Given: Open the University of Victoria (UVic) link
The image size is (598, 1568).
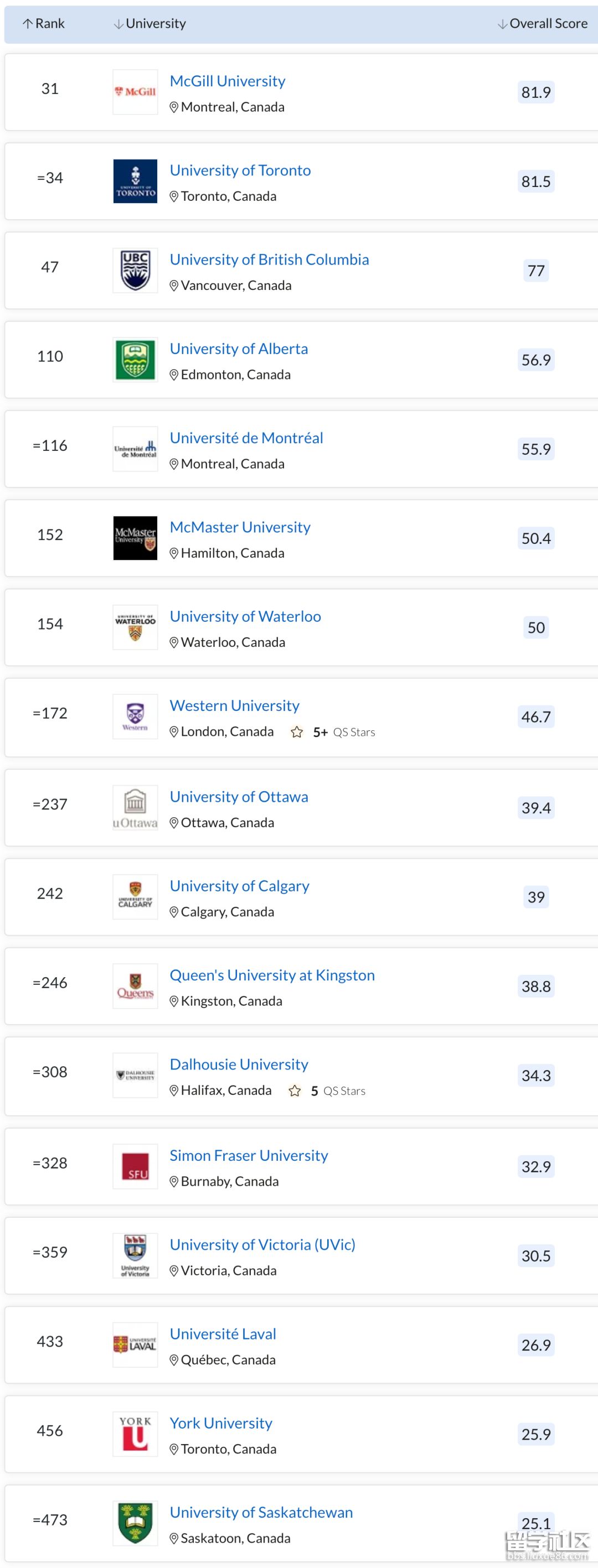Looking at the screenshot, I should (262, 1245).
